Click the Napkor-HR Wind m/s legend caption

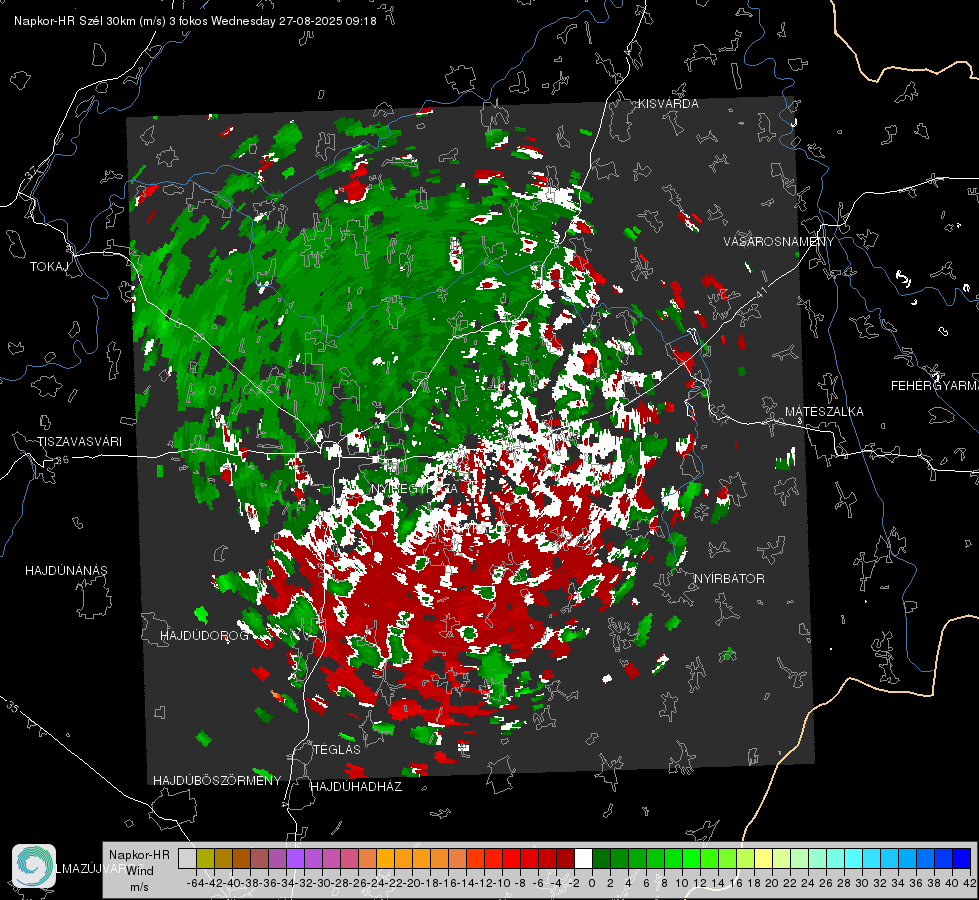pos(139,871)
